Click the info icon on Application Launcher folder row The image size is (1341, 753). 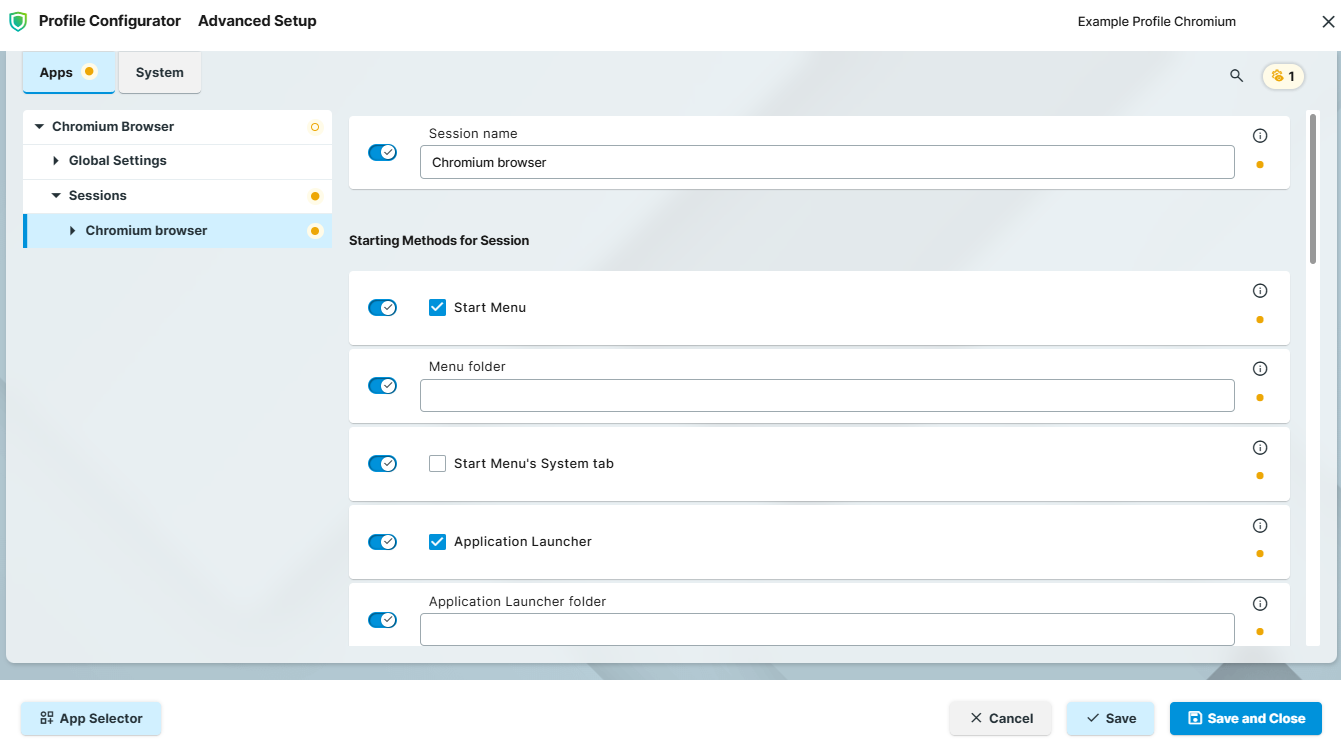1260,602
